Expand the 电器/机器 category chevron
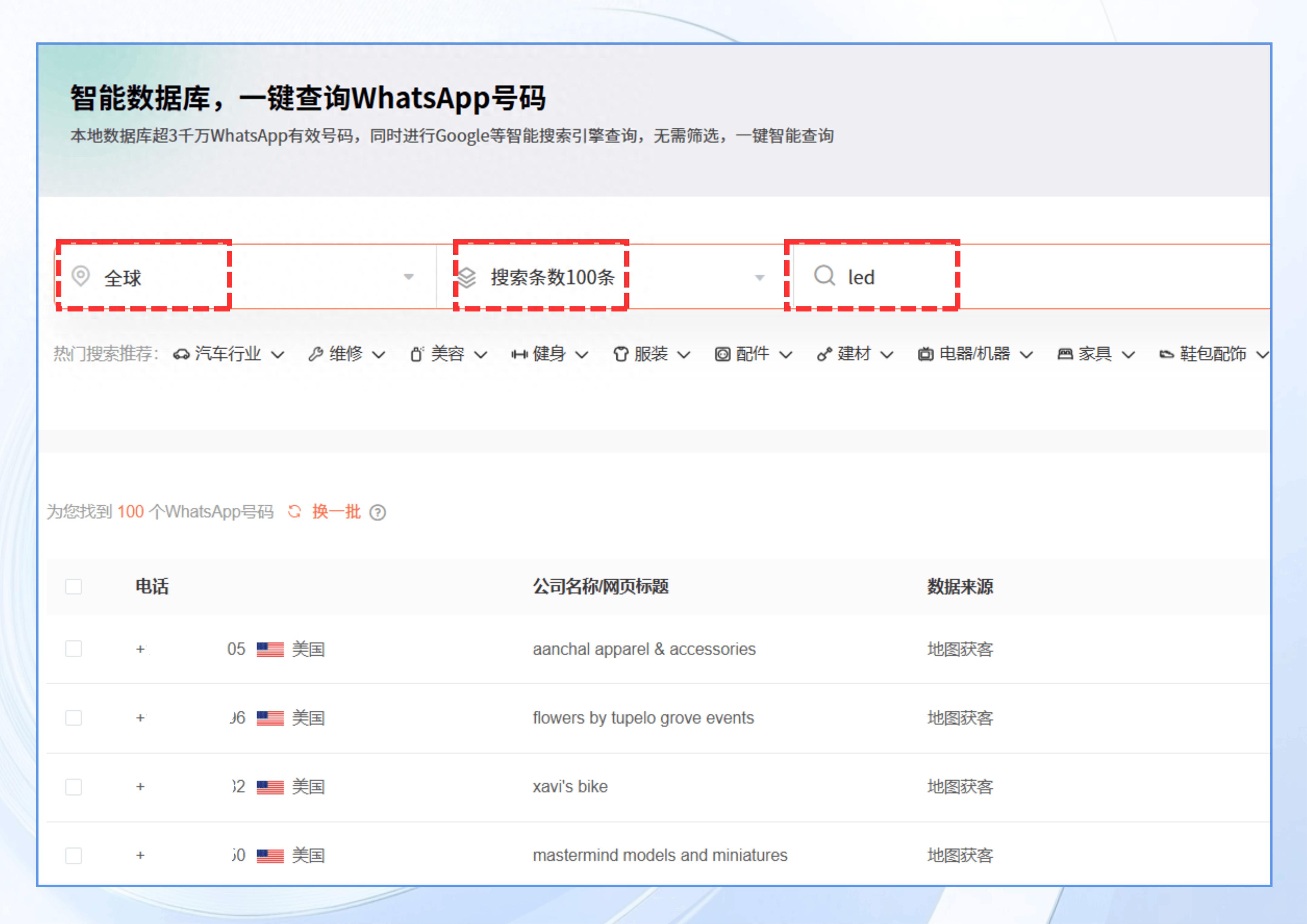The width and height of the screenshot is (1307, 924). click(1026, 355)
